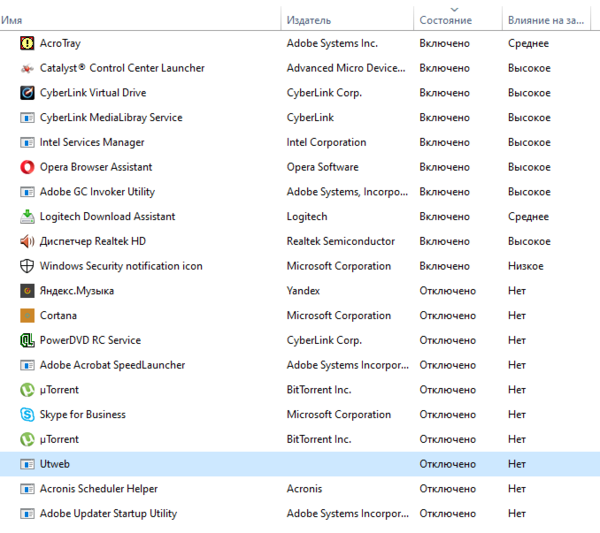Viewport: 600px width, 533px height.
Task: Select Windows Security notification icon name
Action: coord(121,266)
